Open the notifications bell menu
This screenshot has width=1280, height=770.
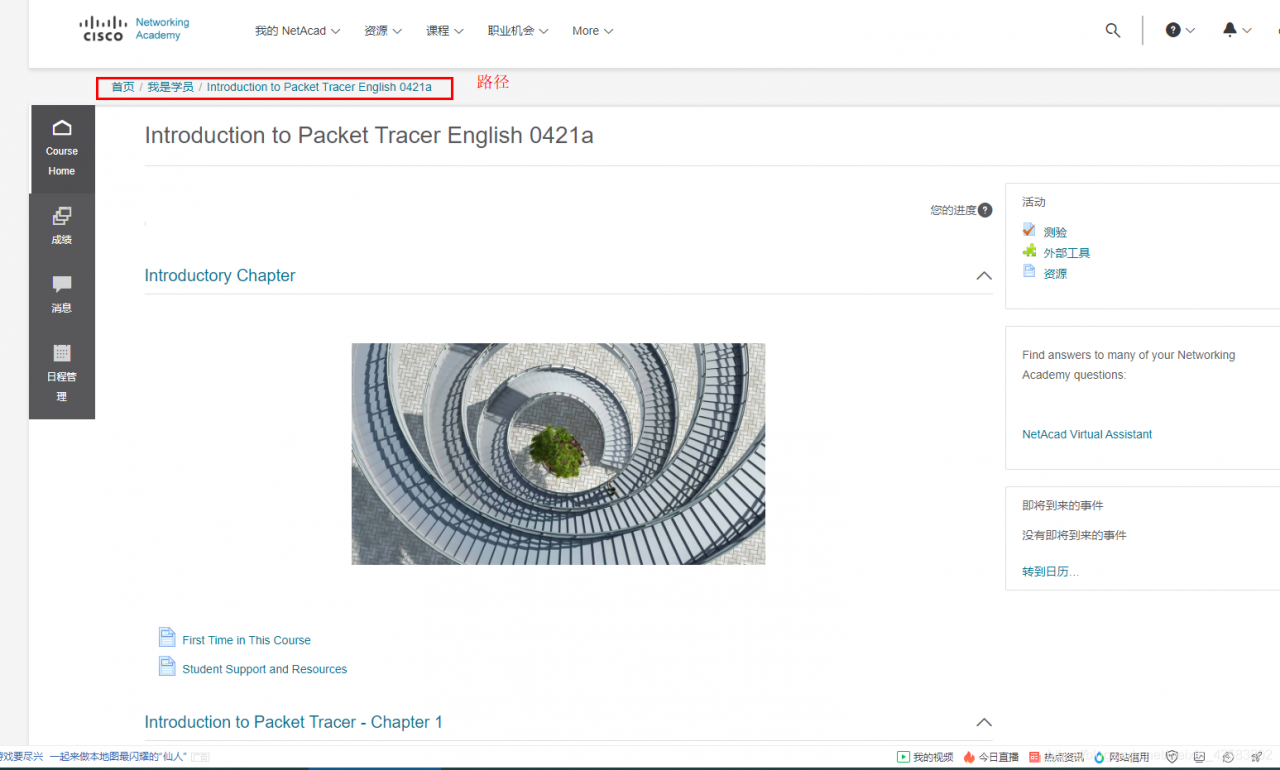point(1237,31)
